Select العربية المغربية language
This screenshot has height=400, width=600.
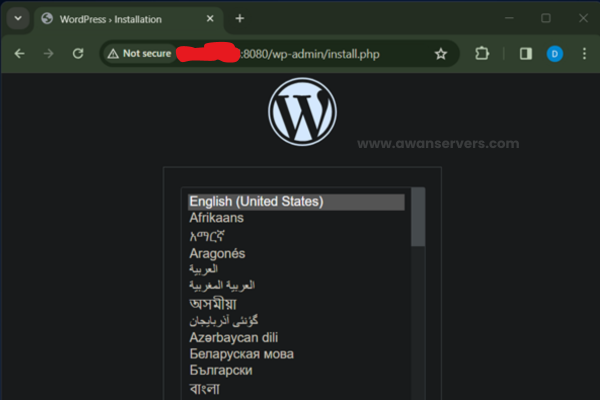296,286
